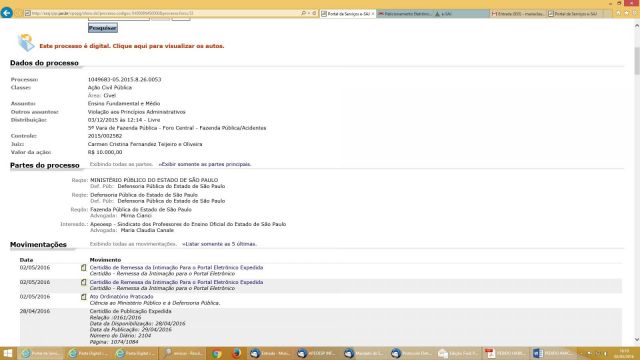The image size is (640, 360).
Task: Go back with the browser back arrow
Action: pos(7,13)
